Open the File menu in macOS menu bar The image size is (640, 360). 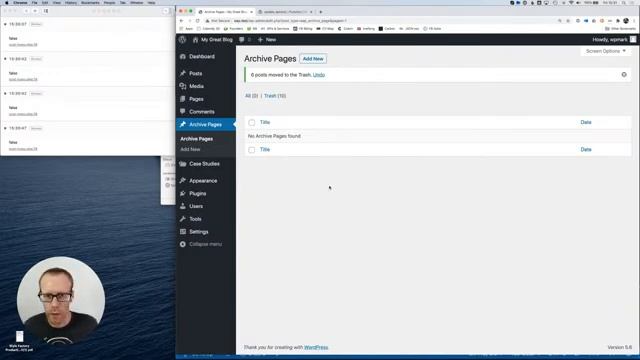35,2
